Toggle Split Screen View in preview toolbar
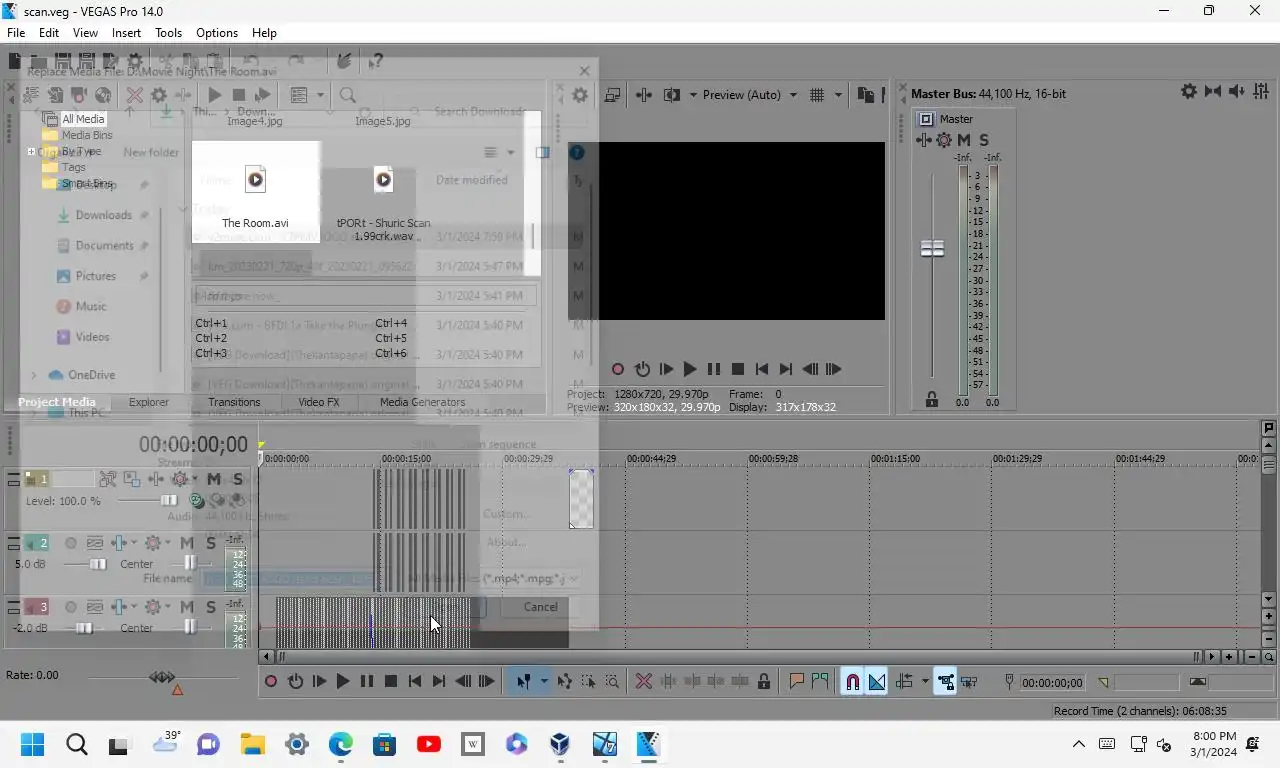 (672, 95)
